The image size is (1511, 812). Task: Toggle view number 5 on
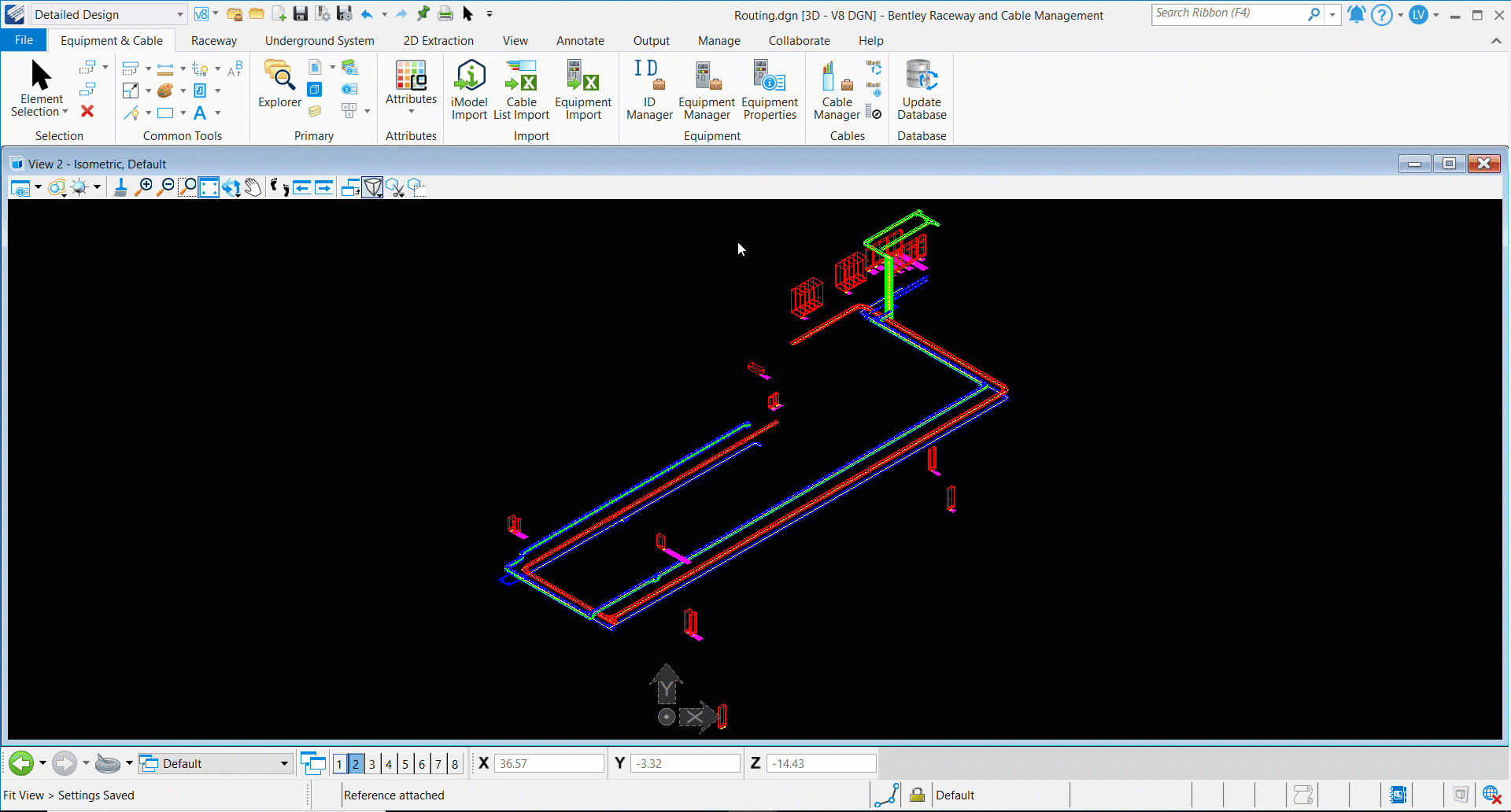(x=405, y=764)
